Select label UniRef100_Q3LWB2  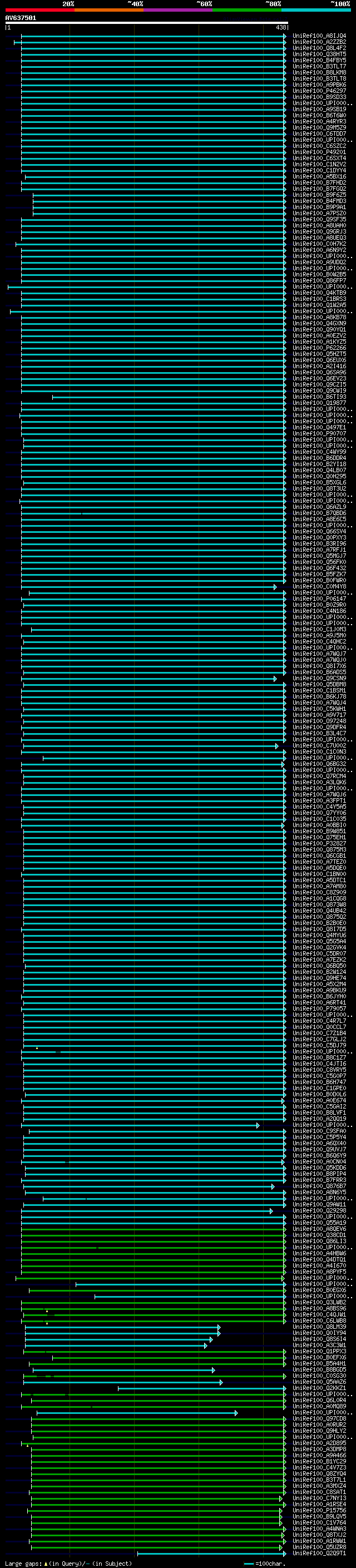319,1302
